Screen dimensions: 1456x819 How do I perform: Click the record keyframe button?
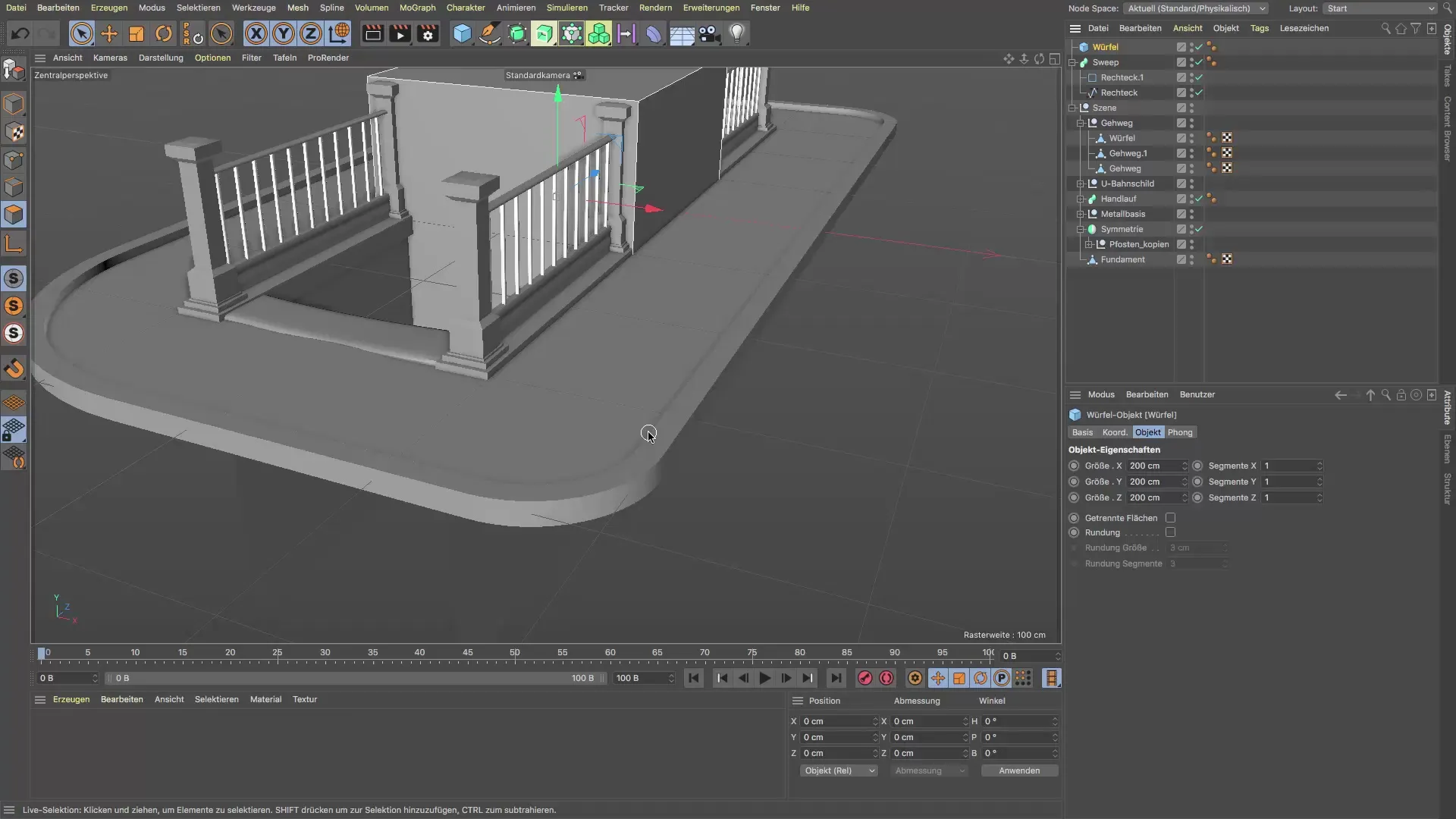tap(864, 678)
